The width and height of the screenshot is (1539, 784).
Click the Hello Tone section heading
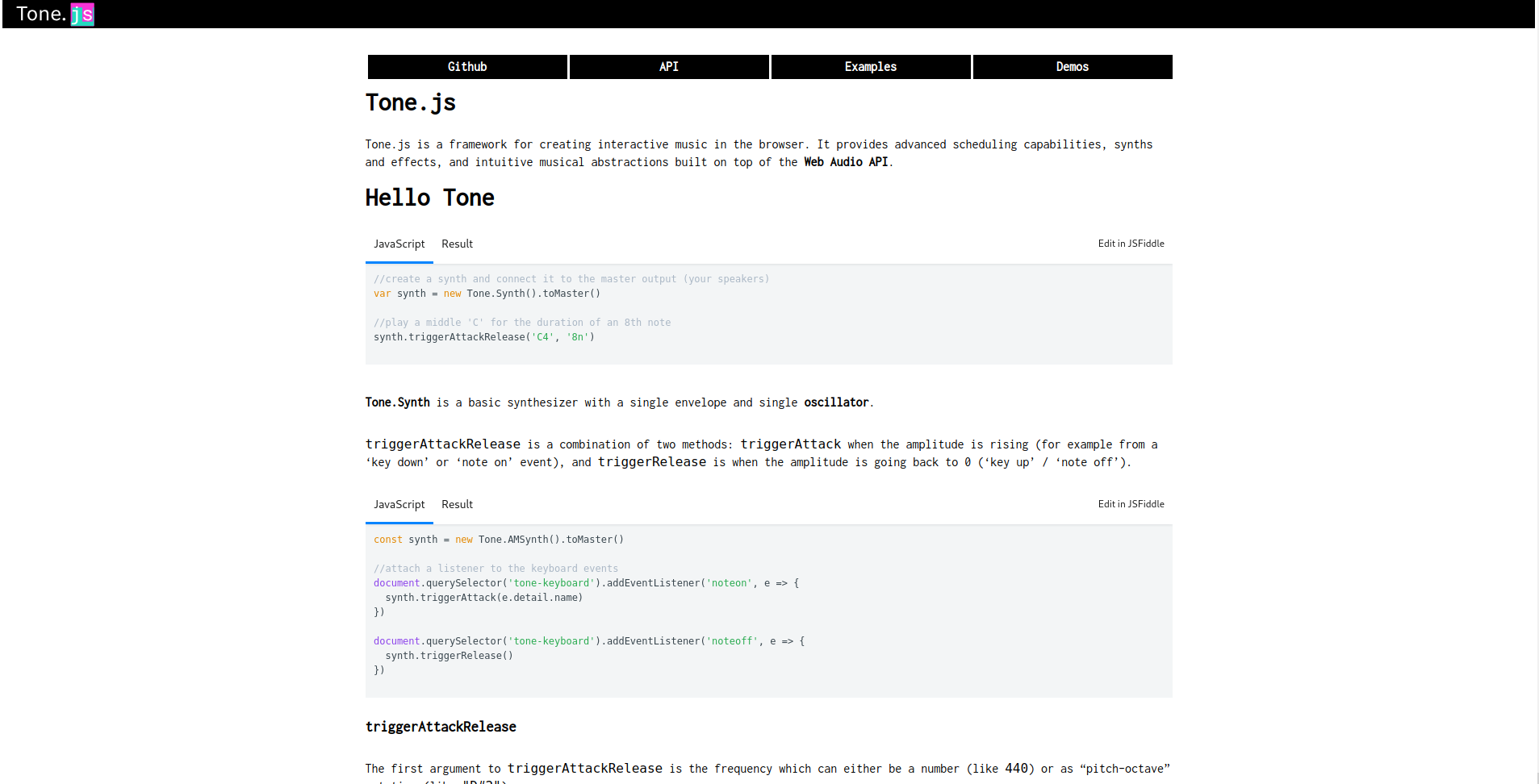(x=429, y=198)
